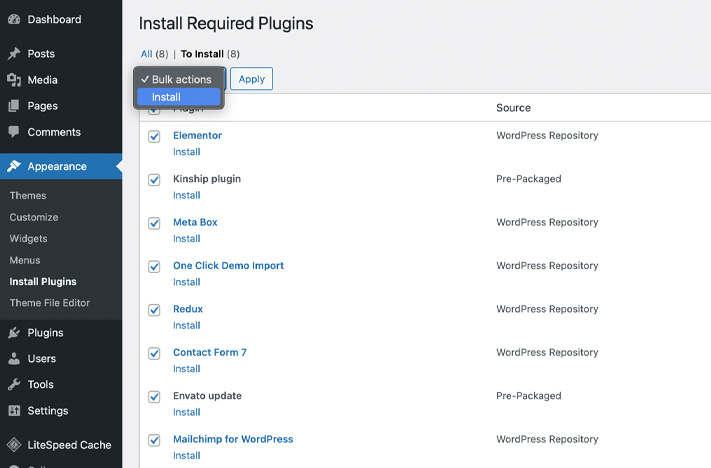Open the One Click Demo Import link

(x=228, y=266)
